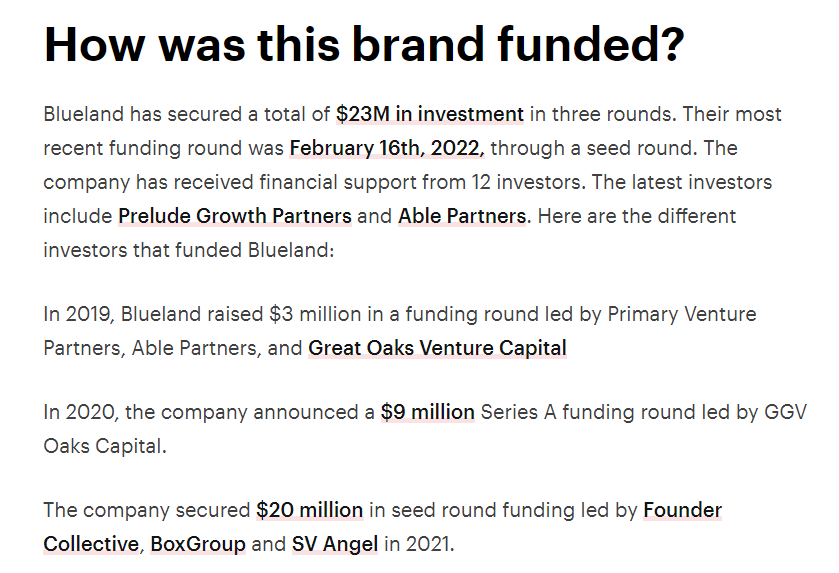Viewport: 839px width, 573px height.
Task: Open the "$23M in investment" link
Action: click(x=430, y=114)
